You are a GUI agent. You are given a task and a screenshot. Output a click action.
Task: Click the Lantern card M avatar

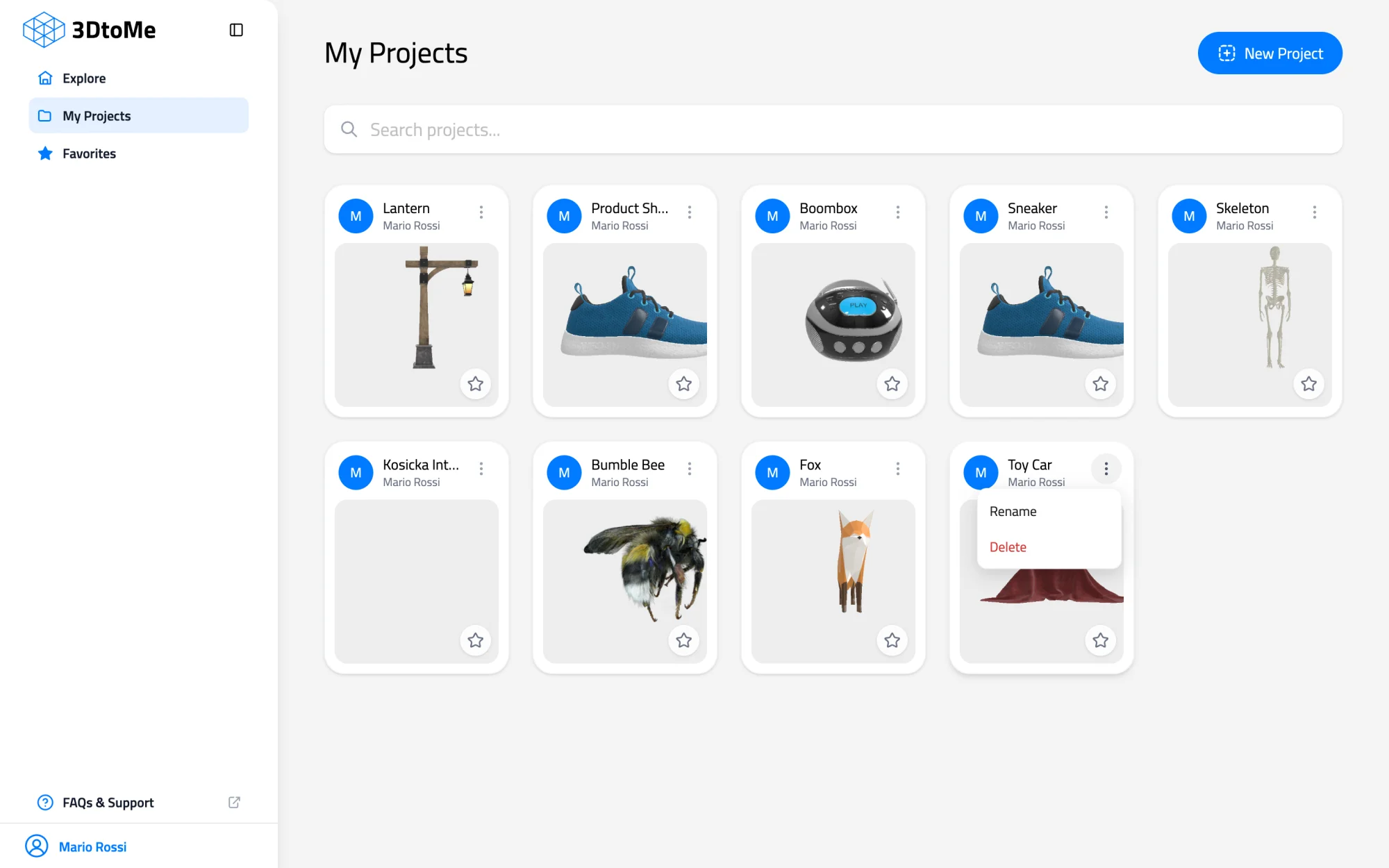356,217
